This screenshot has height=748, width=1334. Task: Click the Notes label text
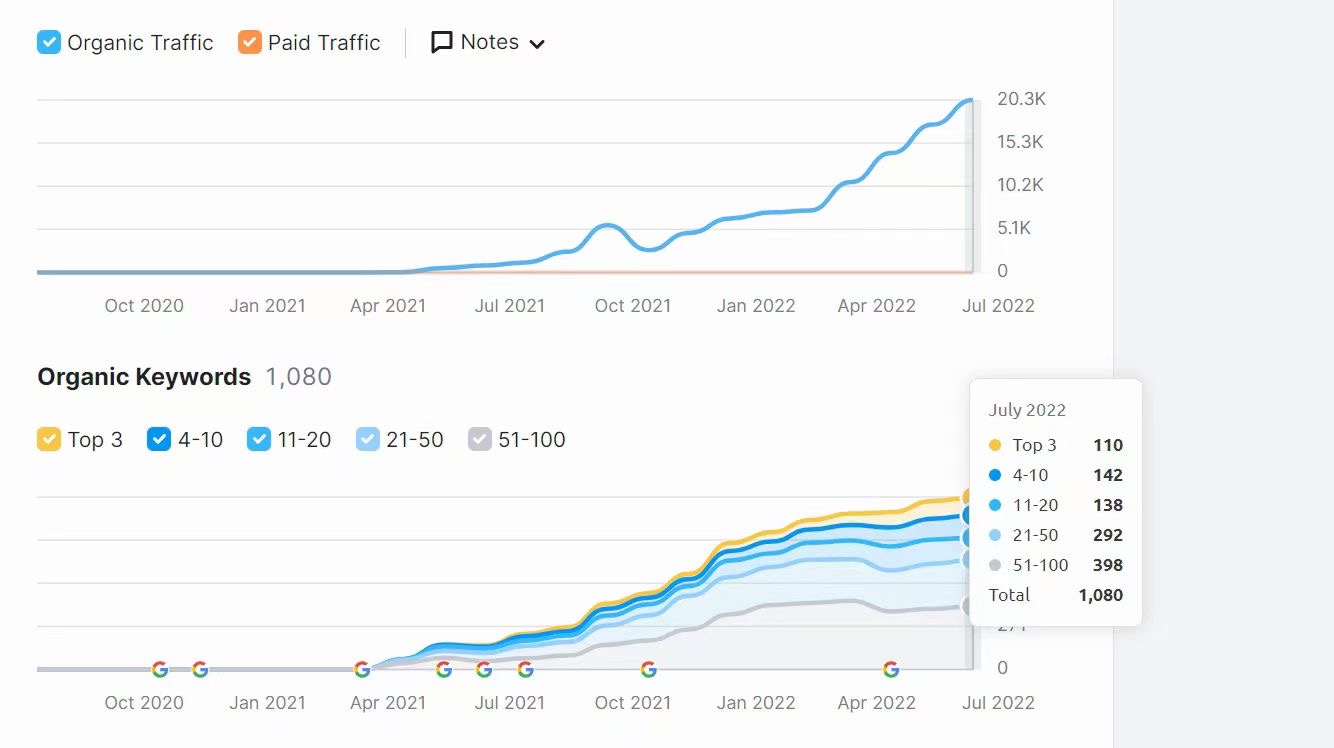[489, 42]
